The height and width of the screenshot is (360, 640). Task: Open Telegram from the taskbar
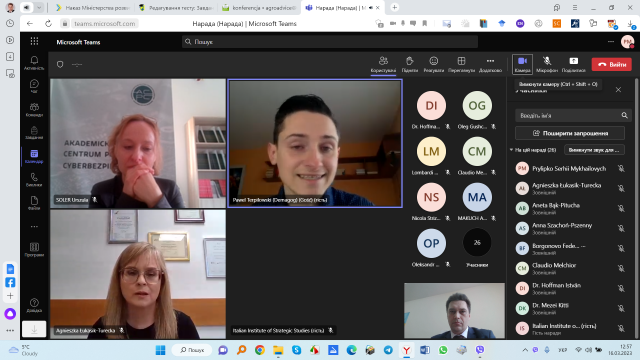click(x=388, y=350)
